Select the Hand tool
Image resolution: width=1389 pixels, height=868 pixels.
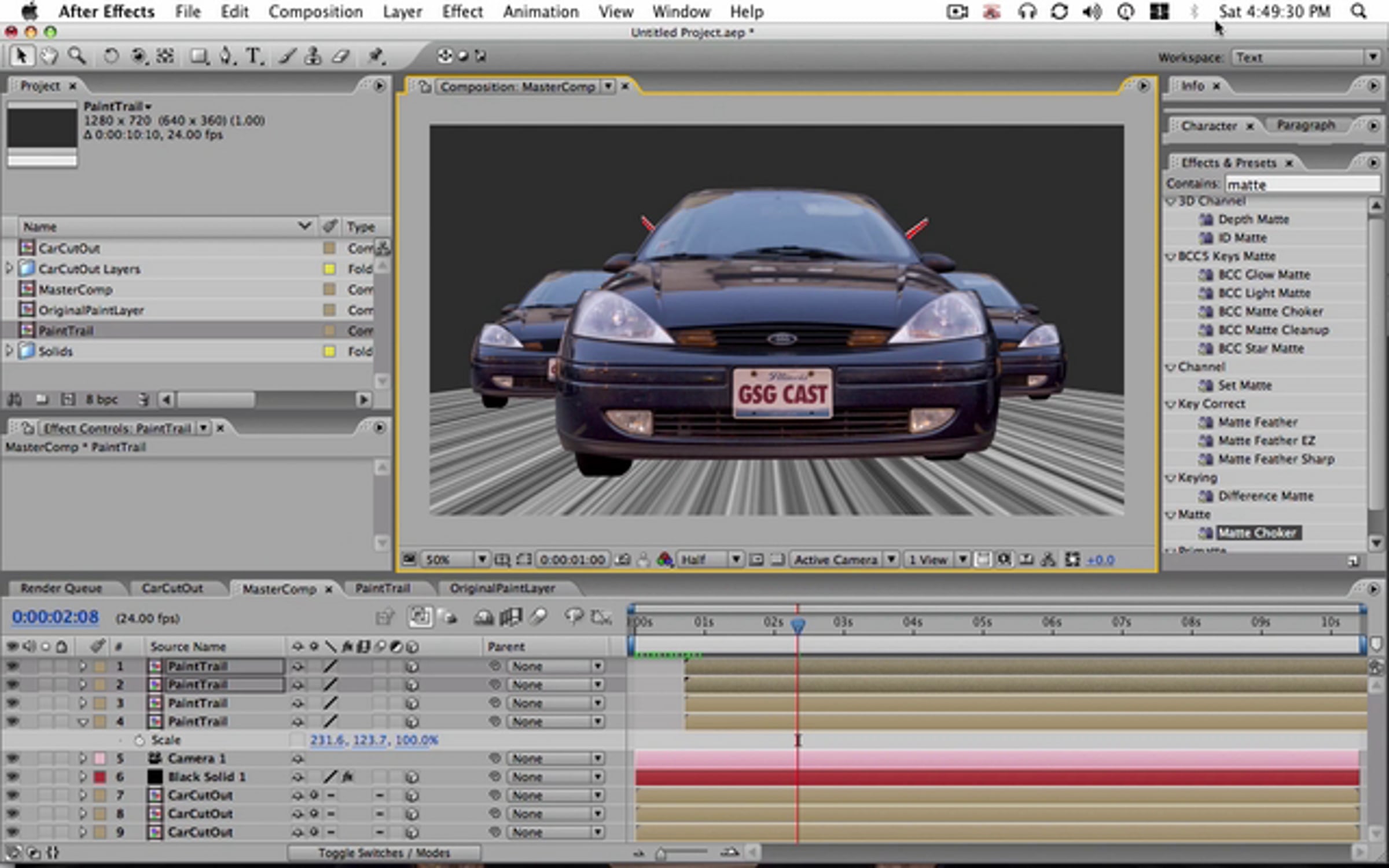pyautogui.click(x=49, y=56)
